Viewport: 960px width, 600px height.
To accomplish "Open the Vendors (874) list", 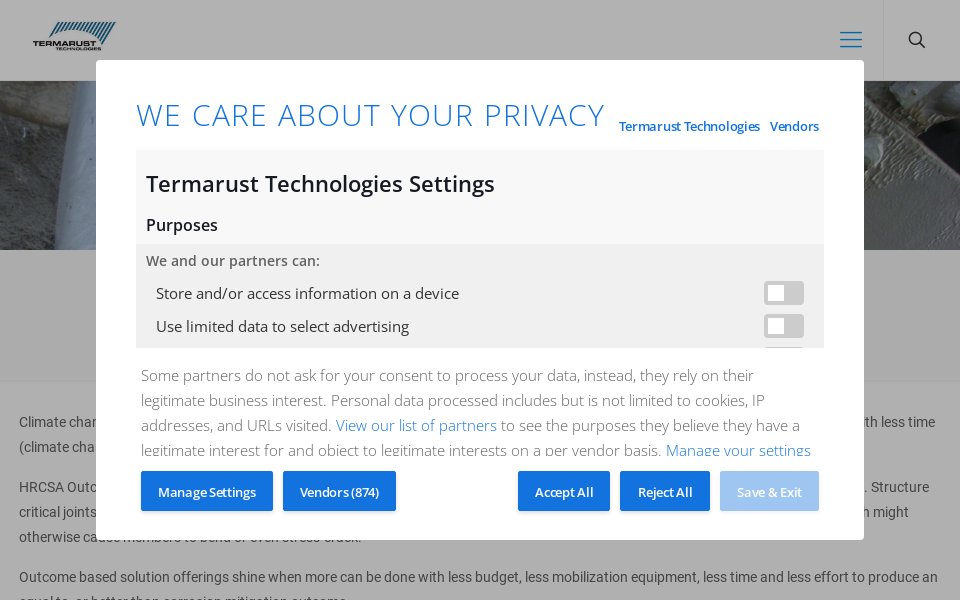I will coord(339,491).
